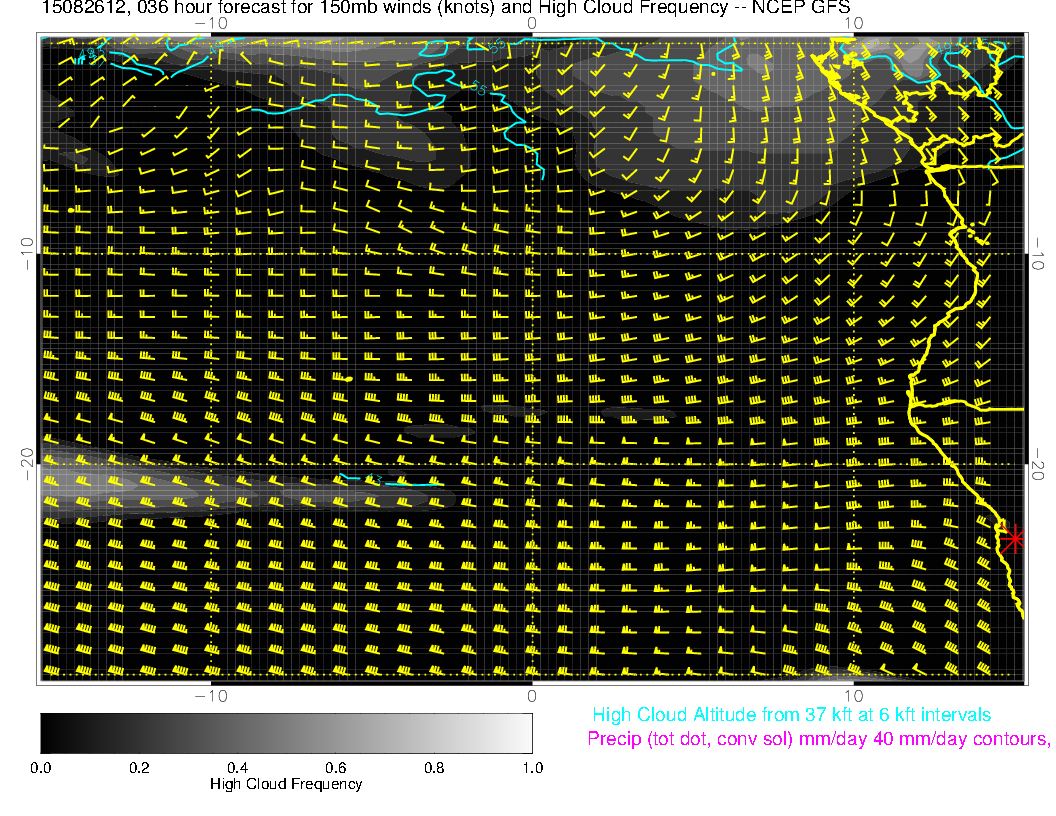This screenshot has height=816, width=1056.
Task: Click the '10' longitude label on top axis
Action: pos(852,22)
